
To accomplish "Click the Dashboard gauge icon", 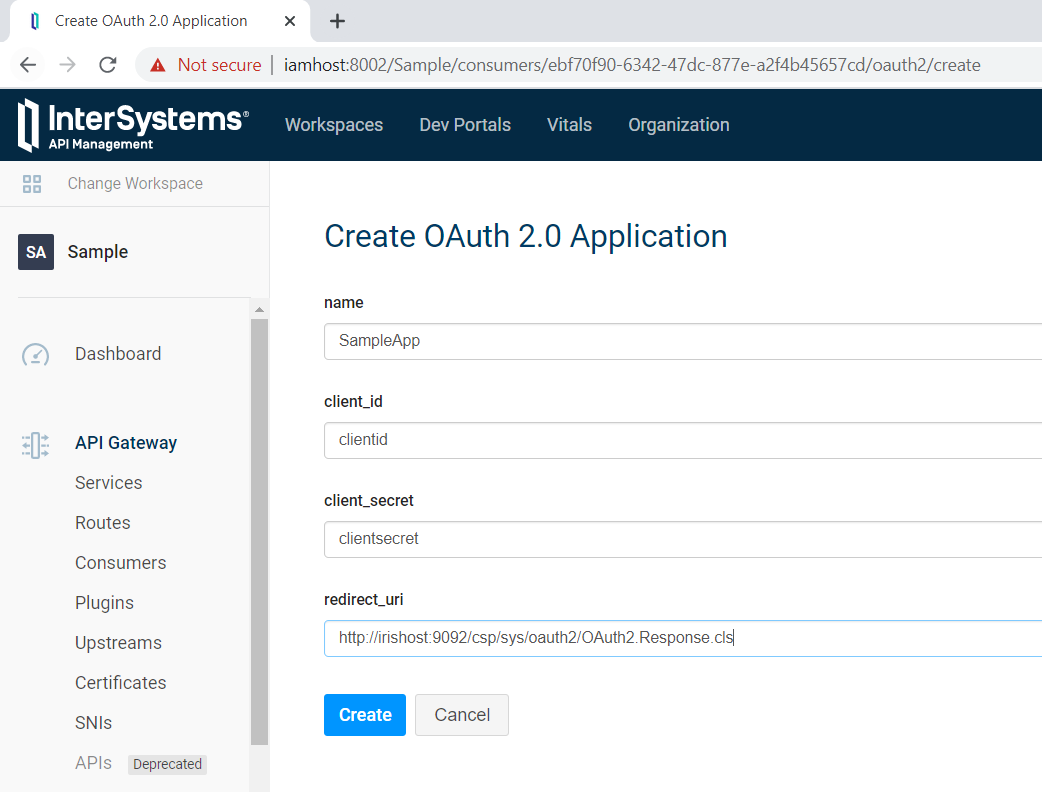I will pos(36,354).
